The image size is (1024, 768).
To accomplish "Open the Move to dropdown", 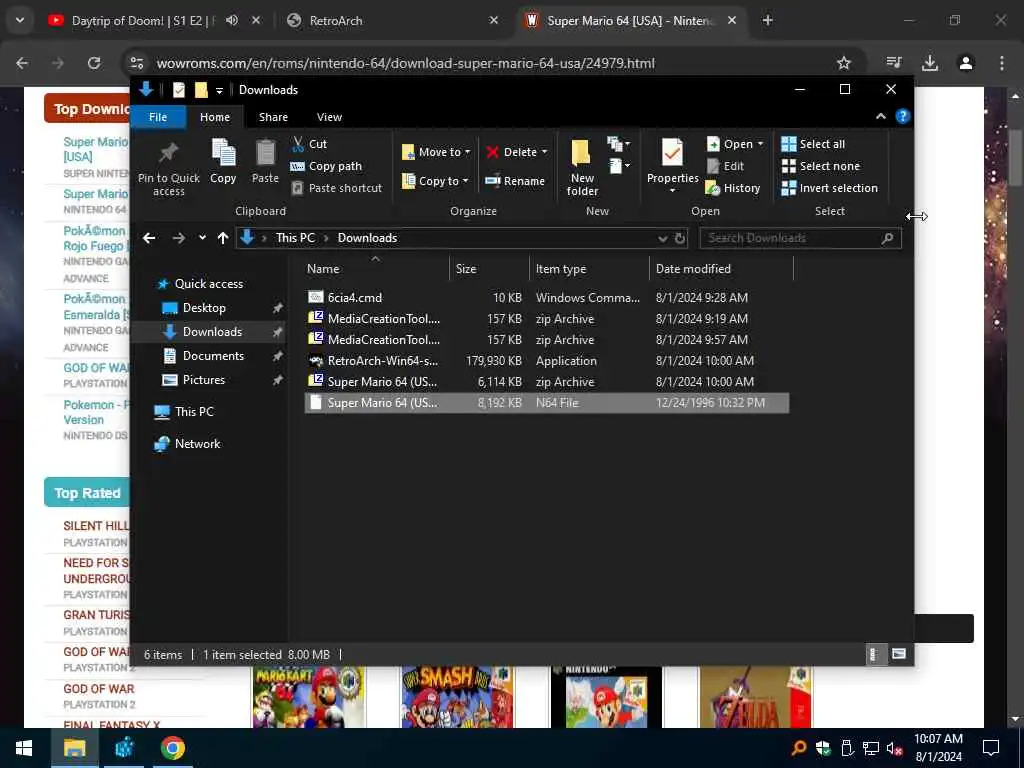I will tap(436, 152).
